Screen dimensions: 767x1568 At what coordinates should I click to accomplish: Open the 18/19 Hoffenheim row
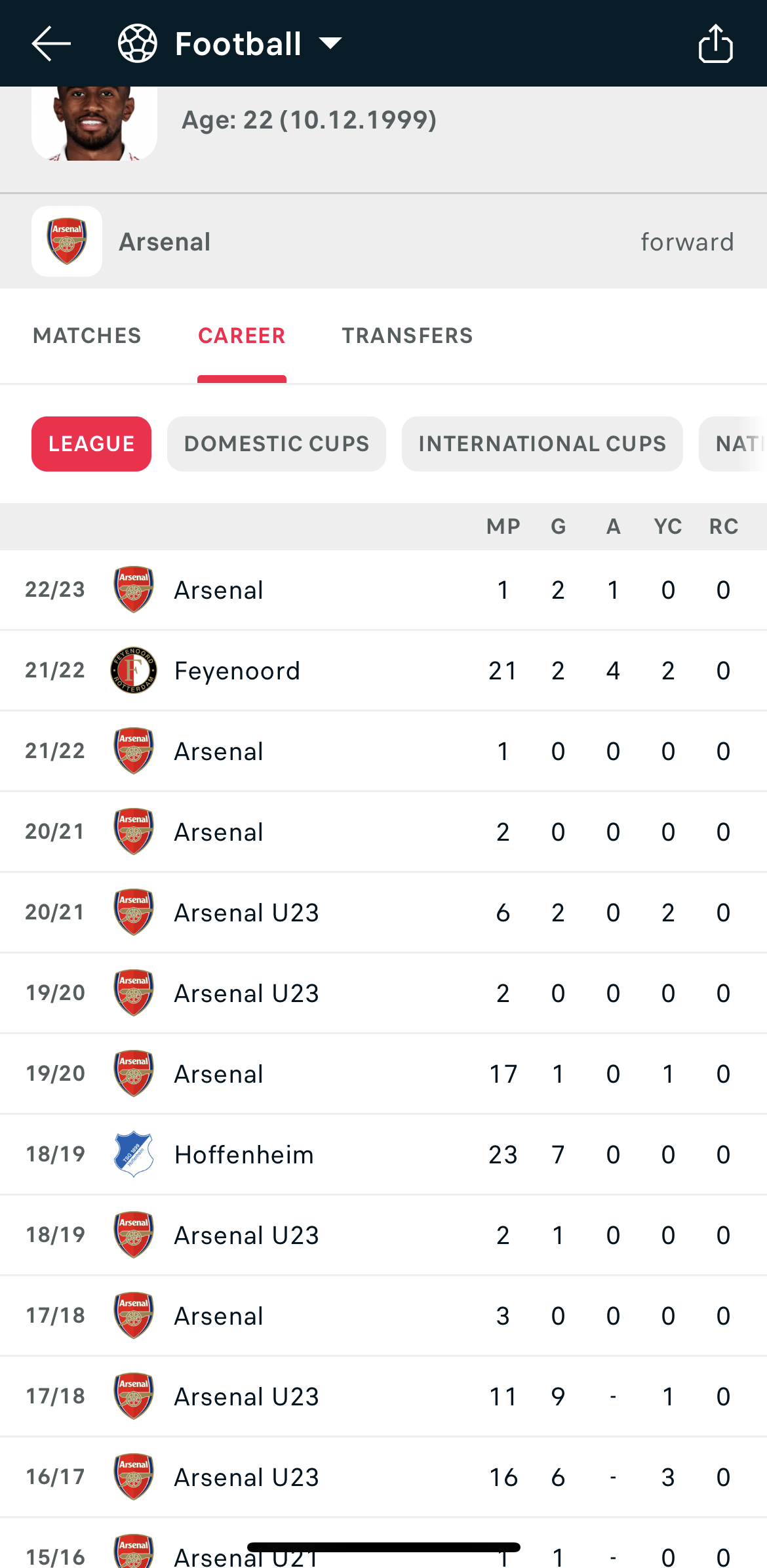[x=383, y=1155]
